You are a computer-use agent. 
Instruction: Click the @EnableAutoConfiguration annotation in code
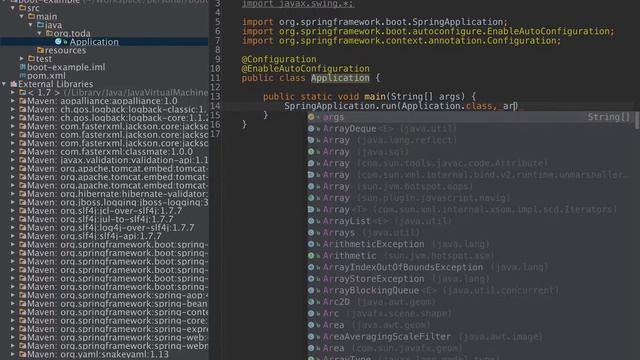click(x=305, y=69)
